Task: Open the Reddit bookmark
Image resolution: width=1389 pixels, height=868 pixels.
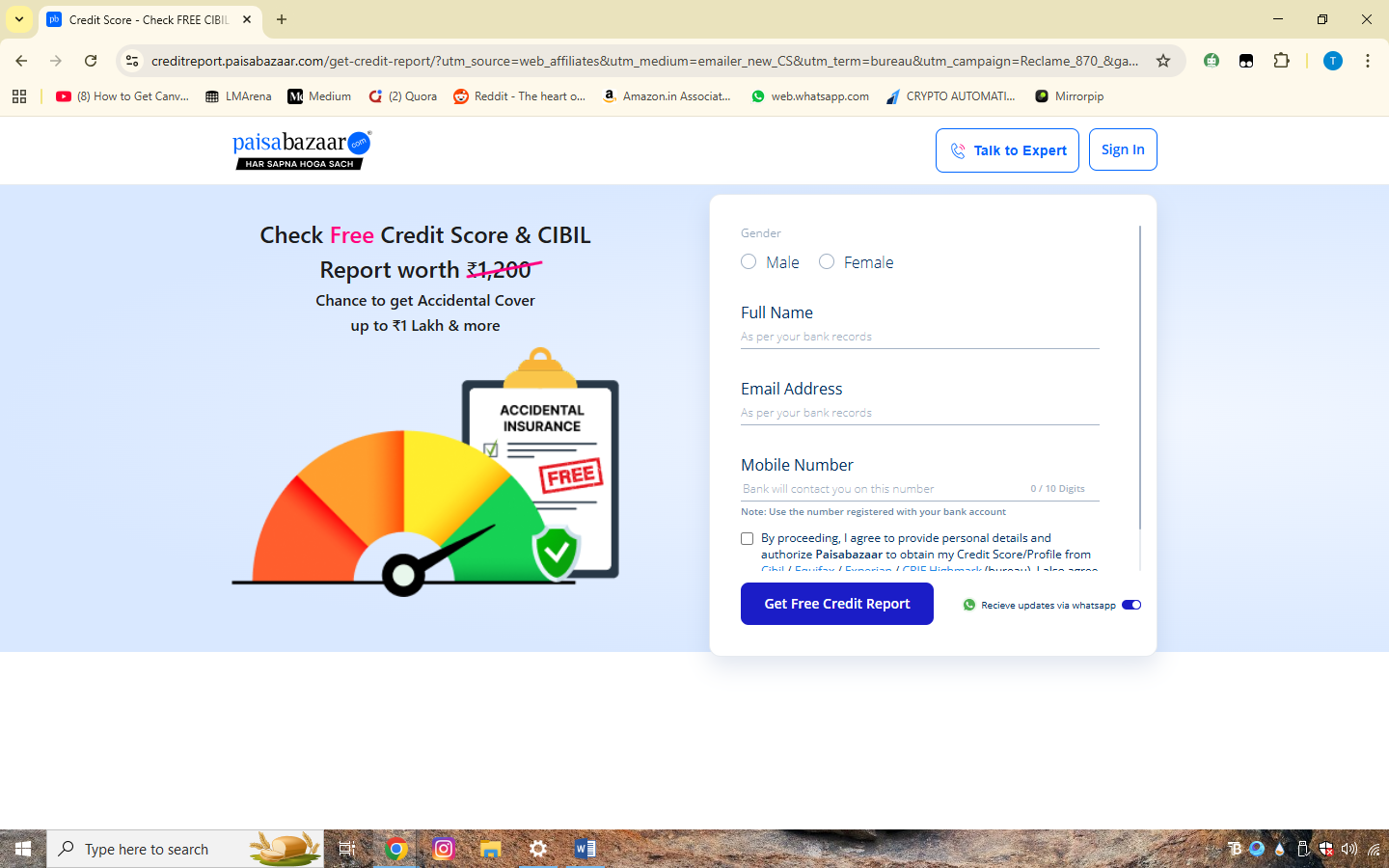Action: [519, 95]
